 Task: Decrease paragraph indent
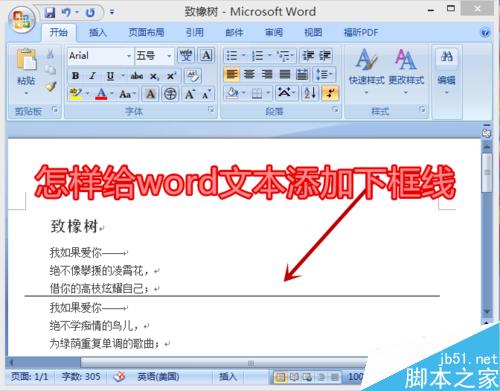click(308, 55)
